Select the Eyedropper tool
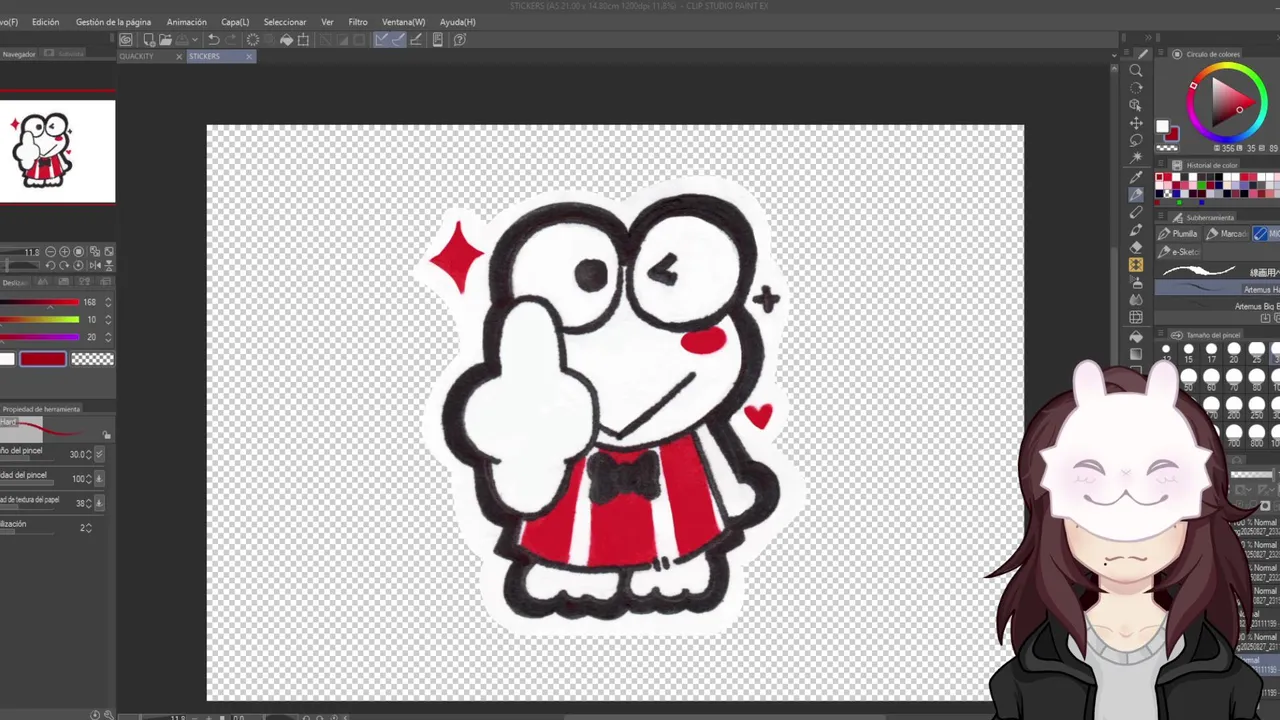The width and height of the screenshot is (1280, 720). pos(1136,177)
